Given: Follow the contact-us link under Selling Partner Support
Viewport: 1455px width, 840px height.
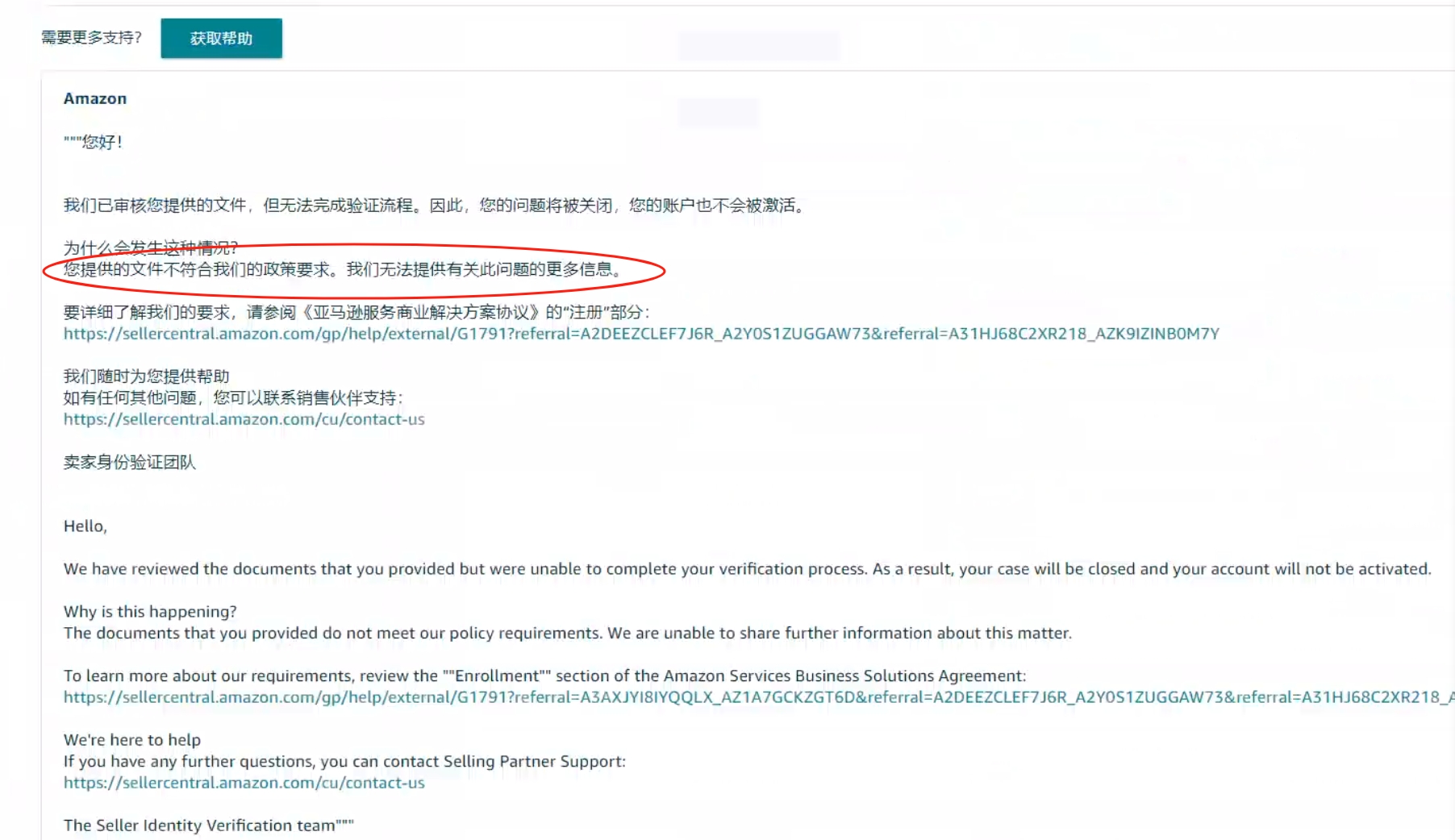Looking at the screenshot, I should pyautogui.click(x=244, y=783).
